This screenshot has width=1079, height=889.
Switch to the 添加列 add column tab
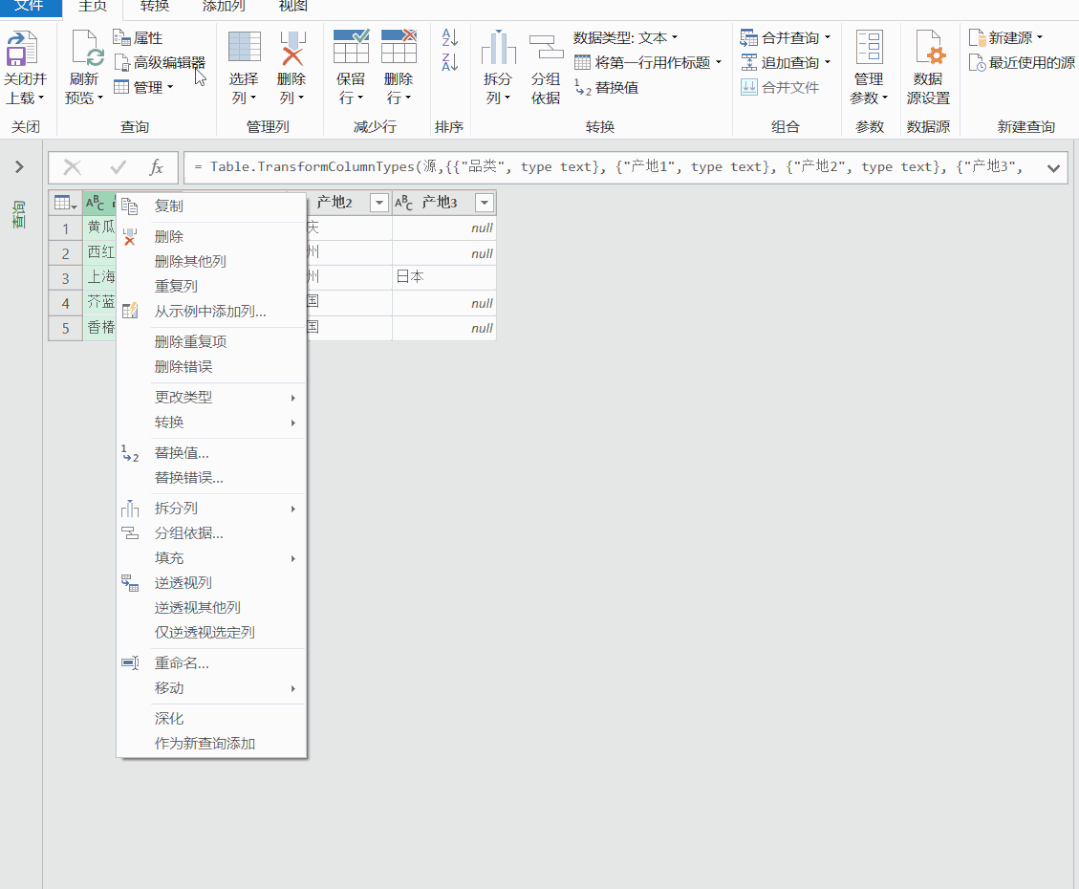pyautogui.click(x=224, y=7)
